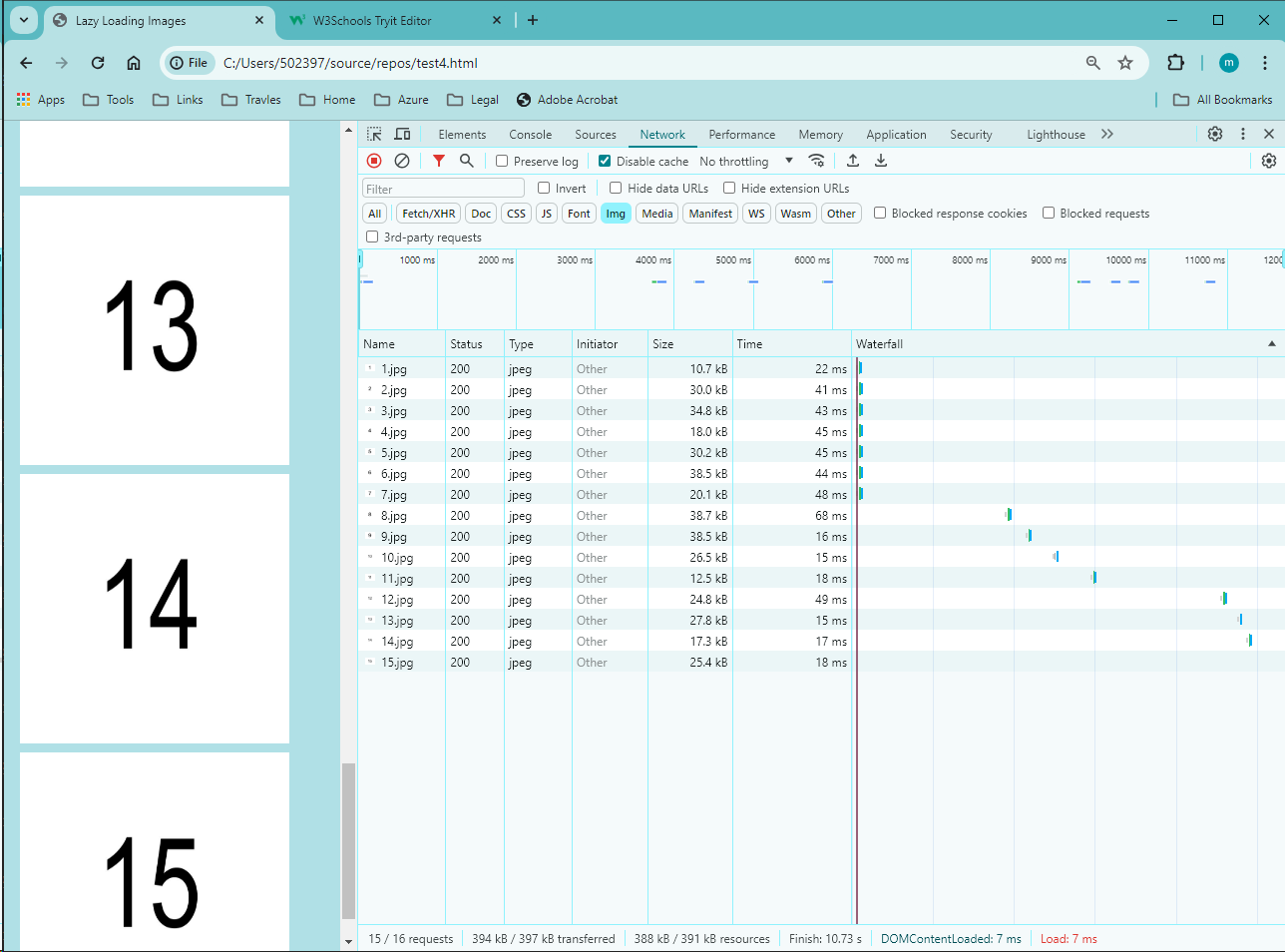Open network conditions wifi icon

coord(816,161)
